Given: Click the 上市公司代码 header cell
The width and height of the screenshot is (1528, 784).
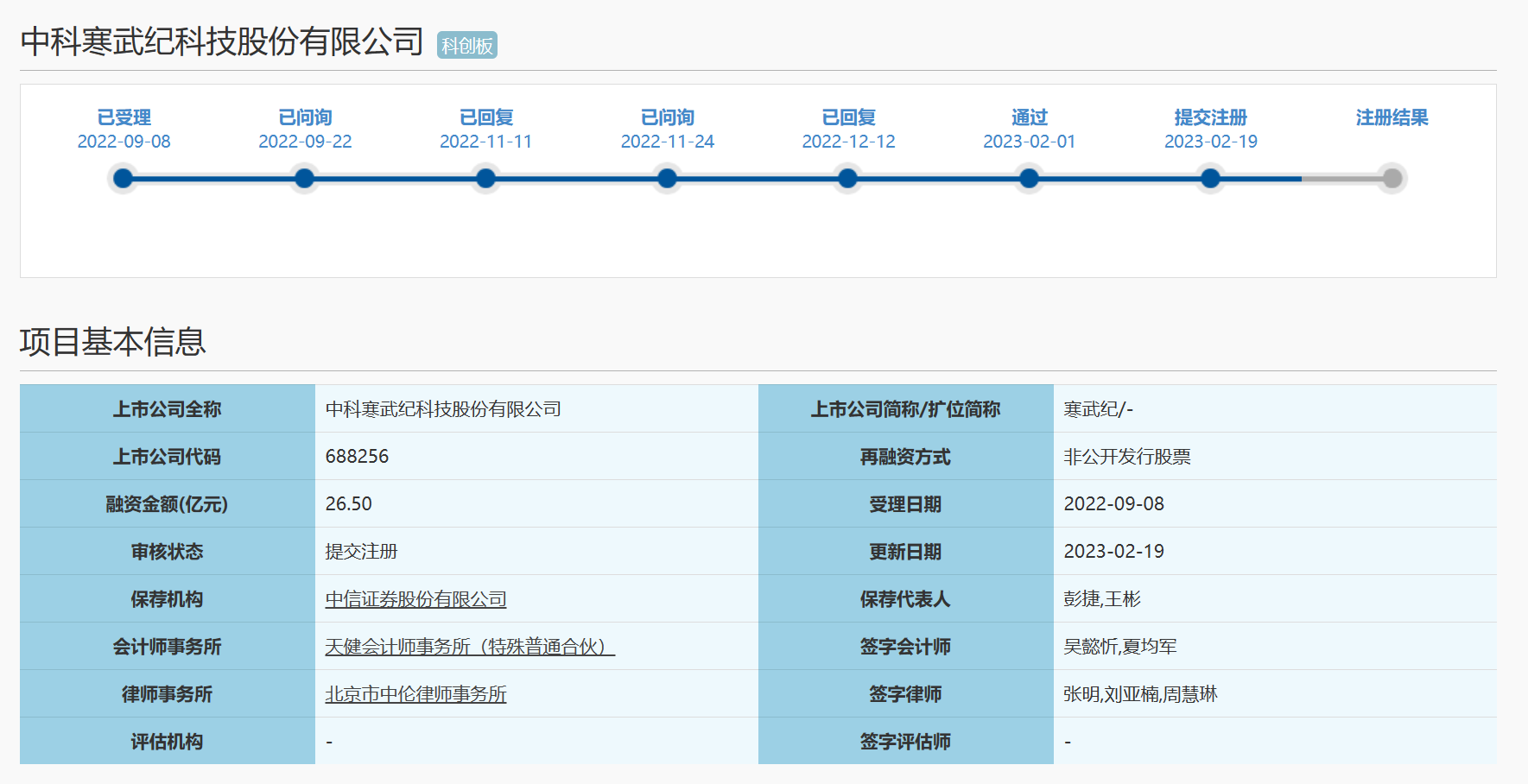Looking at the screenshot, I should tap(168, 456).
